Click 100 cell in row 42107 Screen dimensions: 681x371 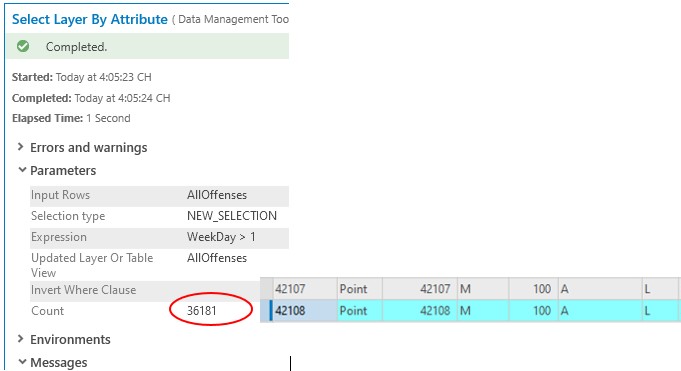(x=533, y=289)
